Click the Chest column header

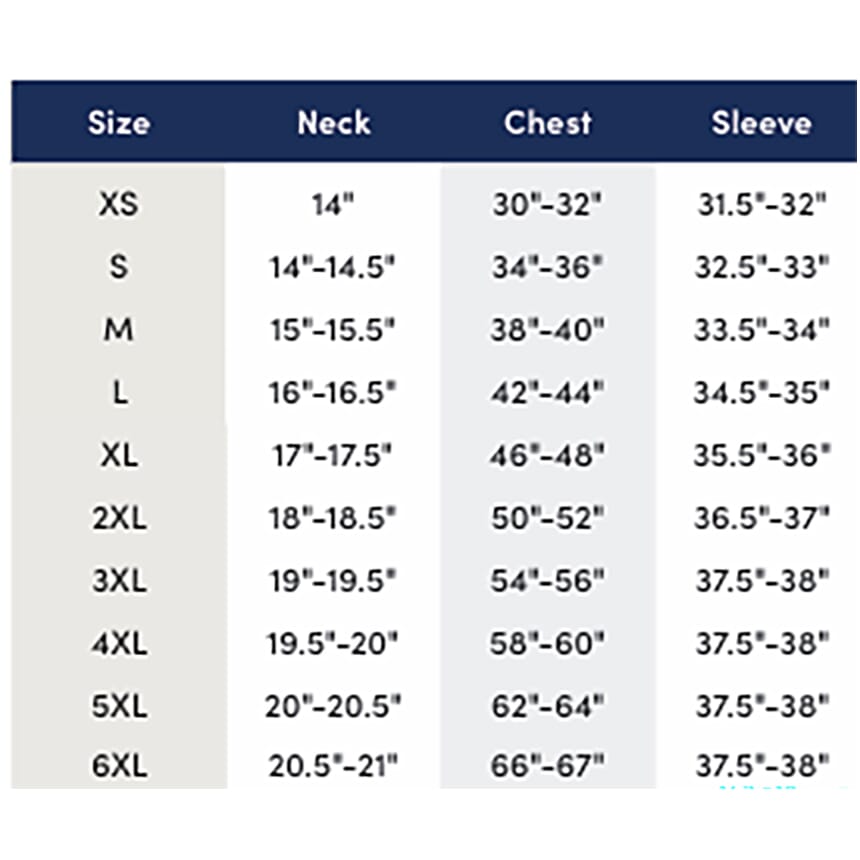click(548, 122)
